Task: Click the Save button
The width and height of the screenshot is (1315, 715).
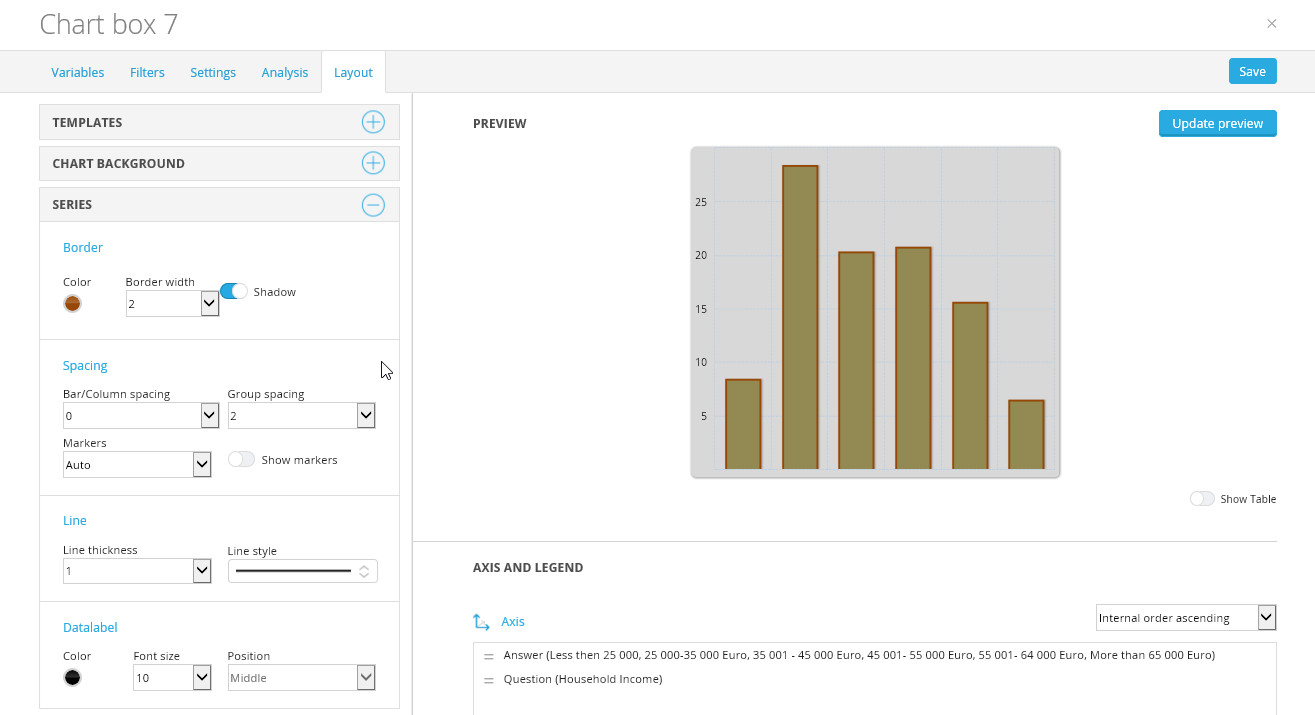Action: point(1252,71)
